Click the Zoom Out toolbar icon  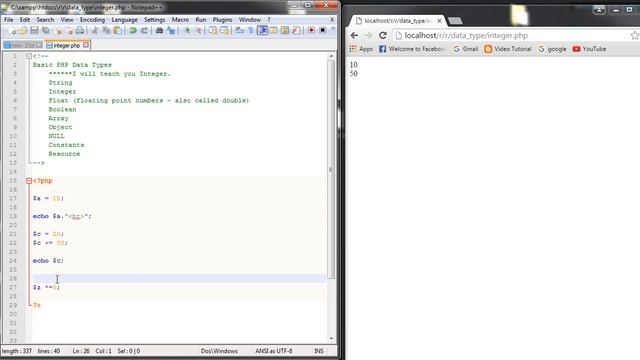198,30
